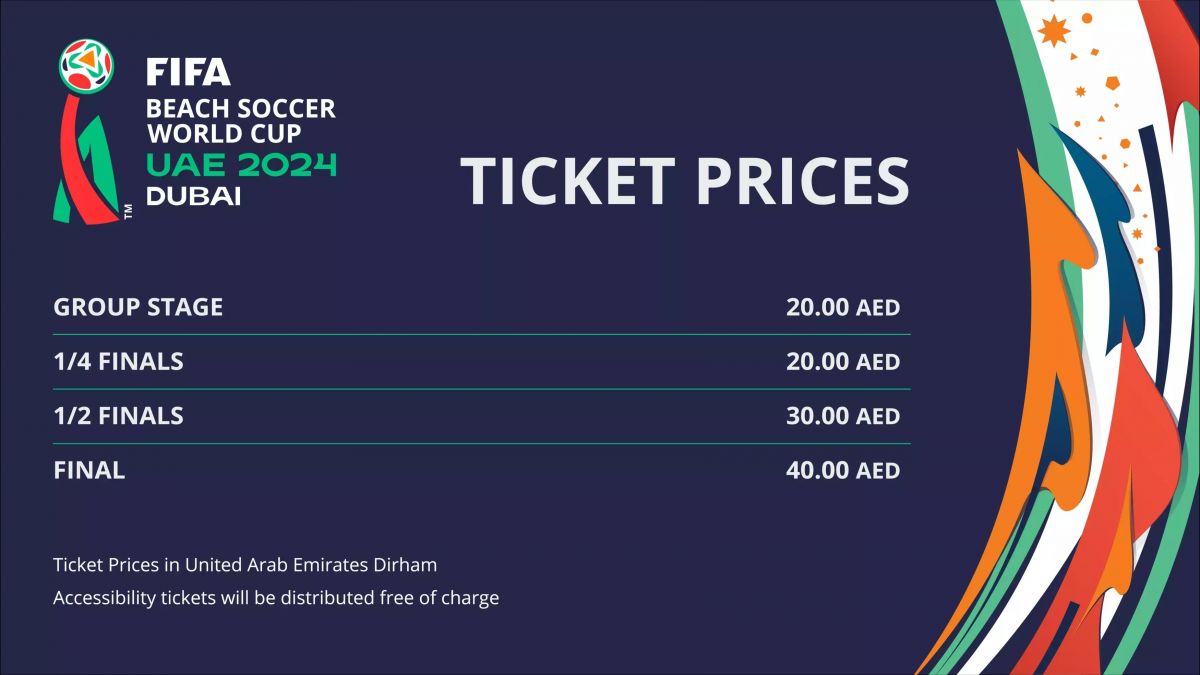Click the 30.00 AED semi-final price
Image resolution: width=1200 pixels, height=675 pixels.
coord(842,416)
